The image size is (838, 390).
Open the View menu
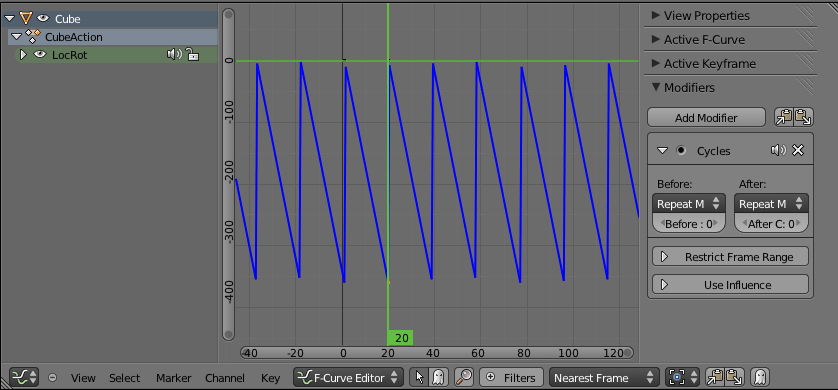click(x=83, y=378)
